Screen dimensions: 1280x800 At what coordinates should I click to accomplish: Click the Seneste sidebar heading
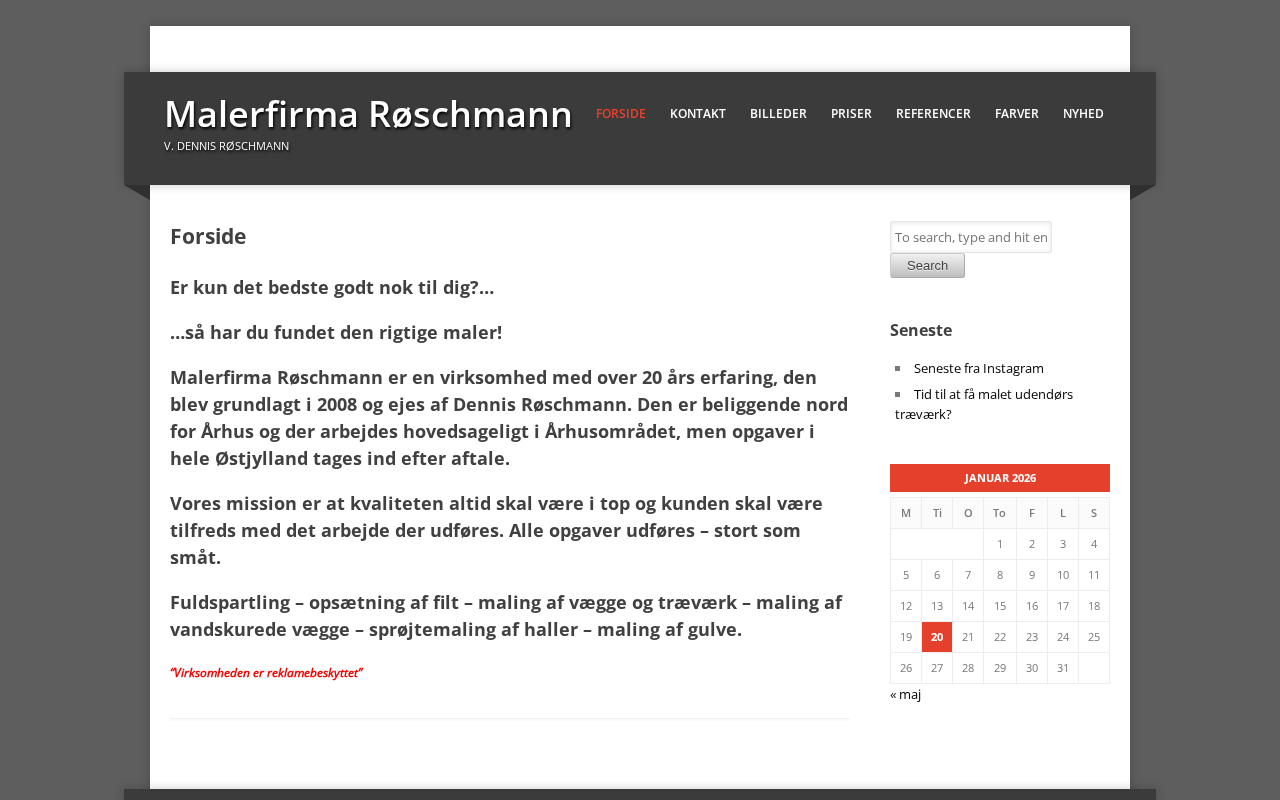click(921, 330)
